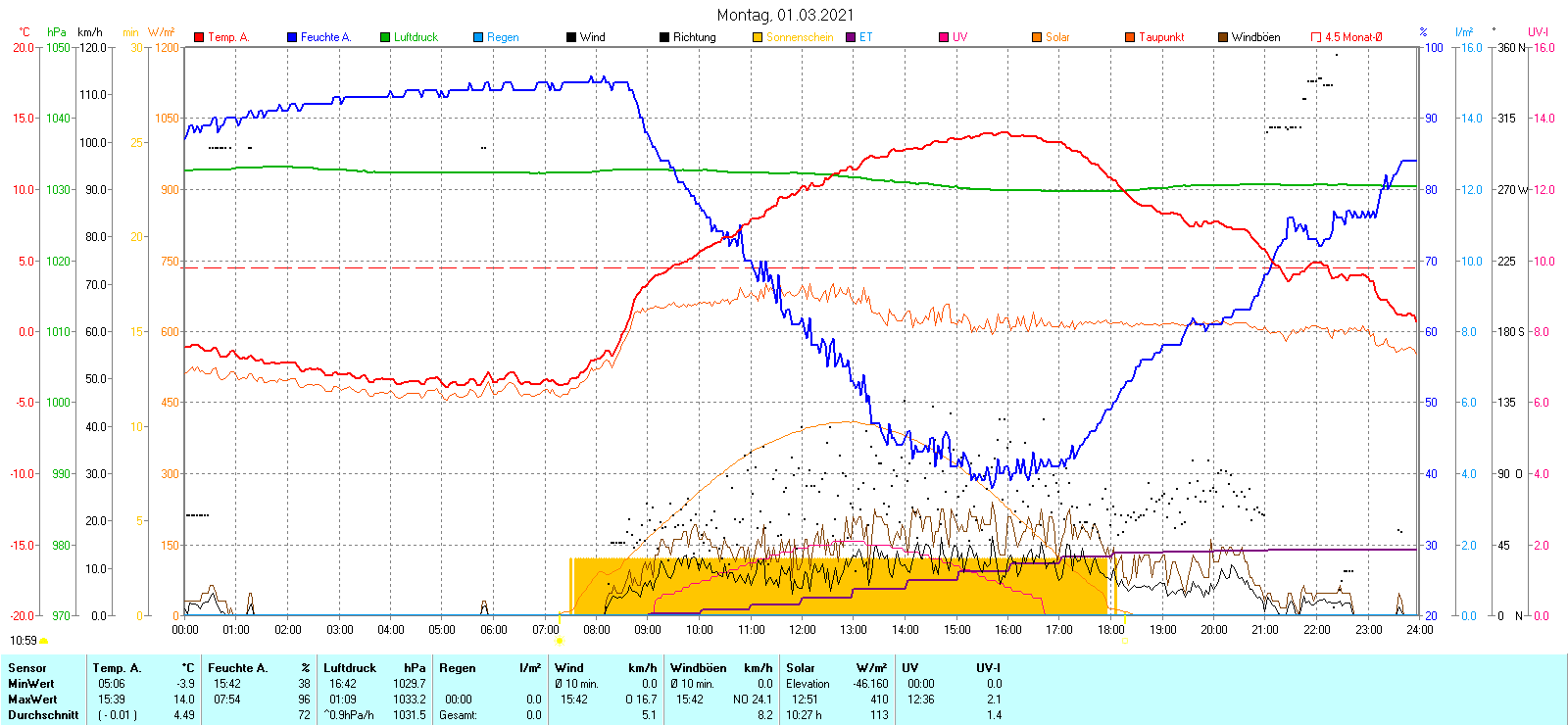
Task: Click the orange Solar legend square
Action: coord(1037,37)
